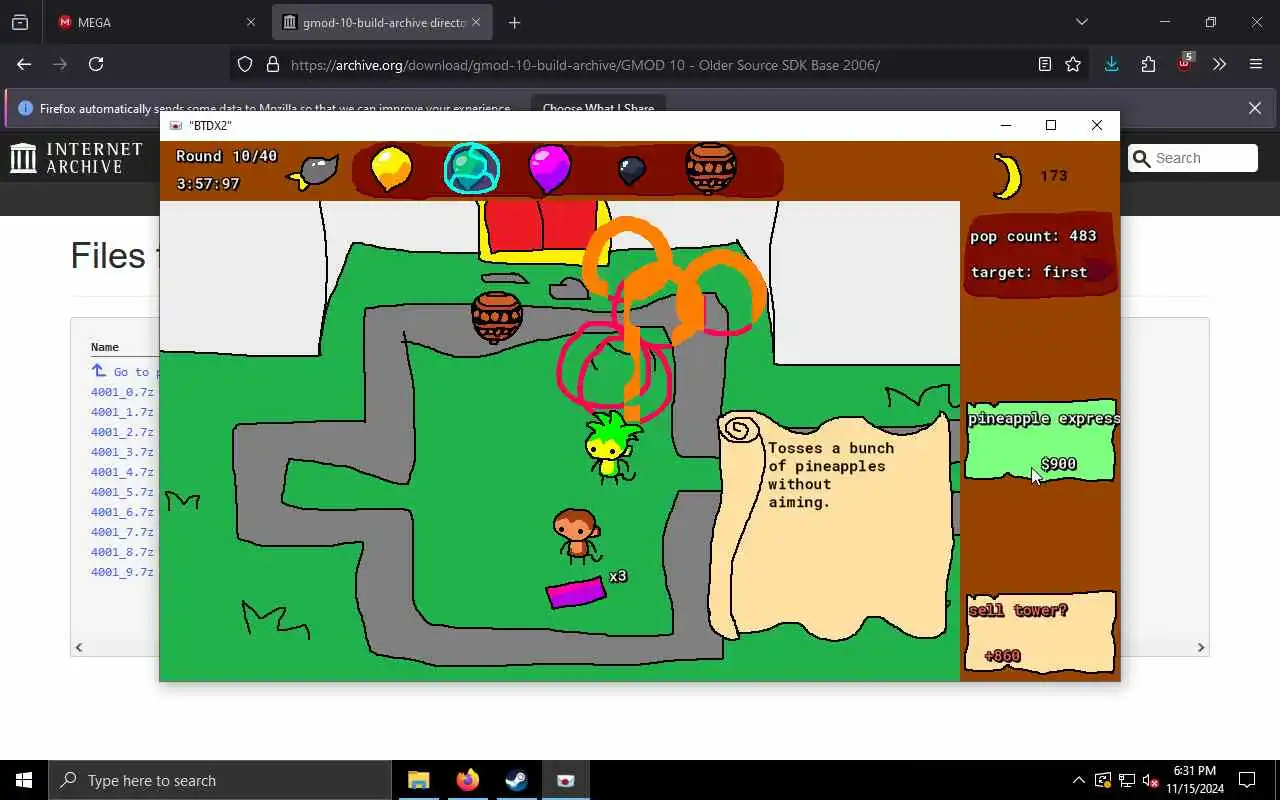Open the Firefox extensions puzzle icon
Screen dimensions: 1280x800
(x=1148, y=64)
